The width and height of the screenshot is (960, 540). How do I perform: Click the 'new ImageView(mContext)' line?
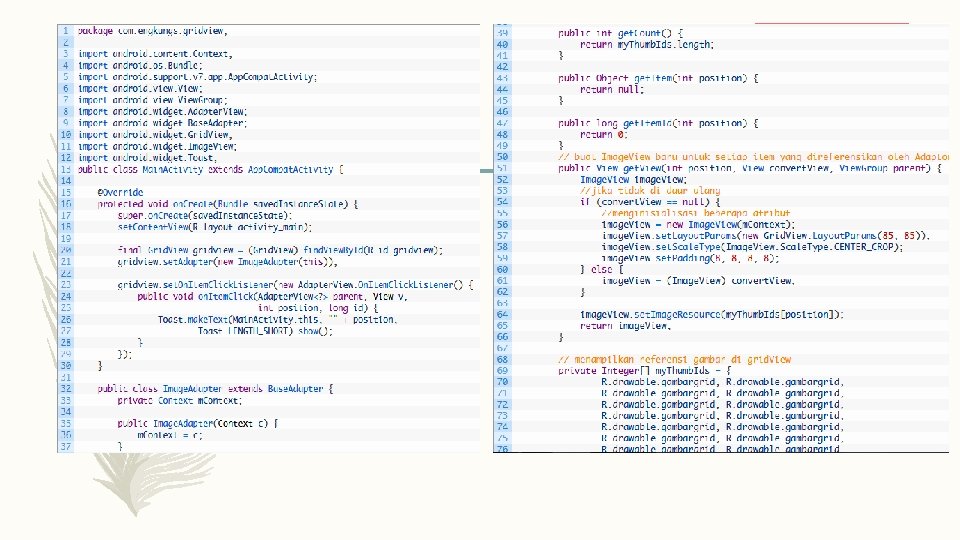click(699, 225)
